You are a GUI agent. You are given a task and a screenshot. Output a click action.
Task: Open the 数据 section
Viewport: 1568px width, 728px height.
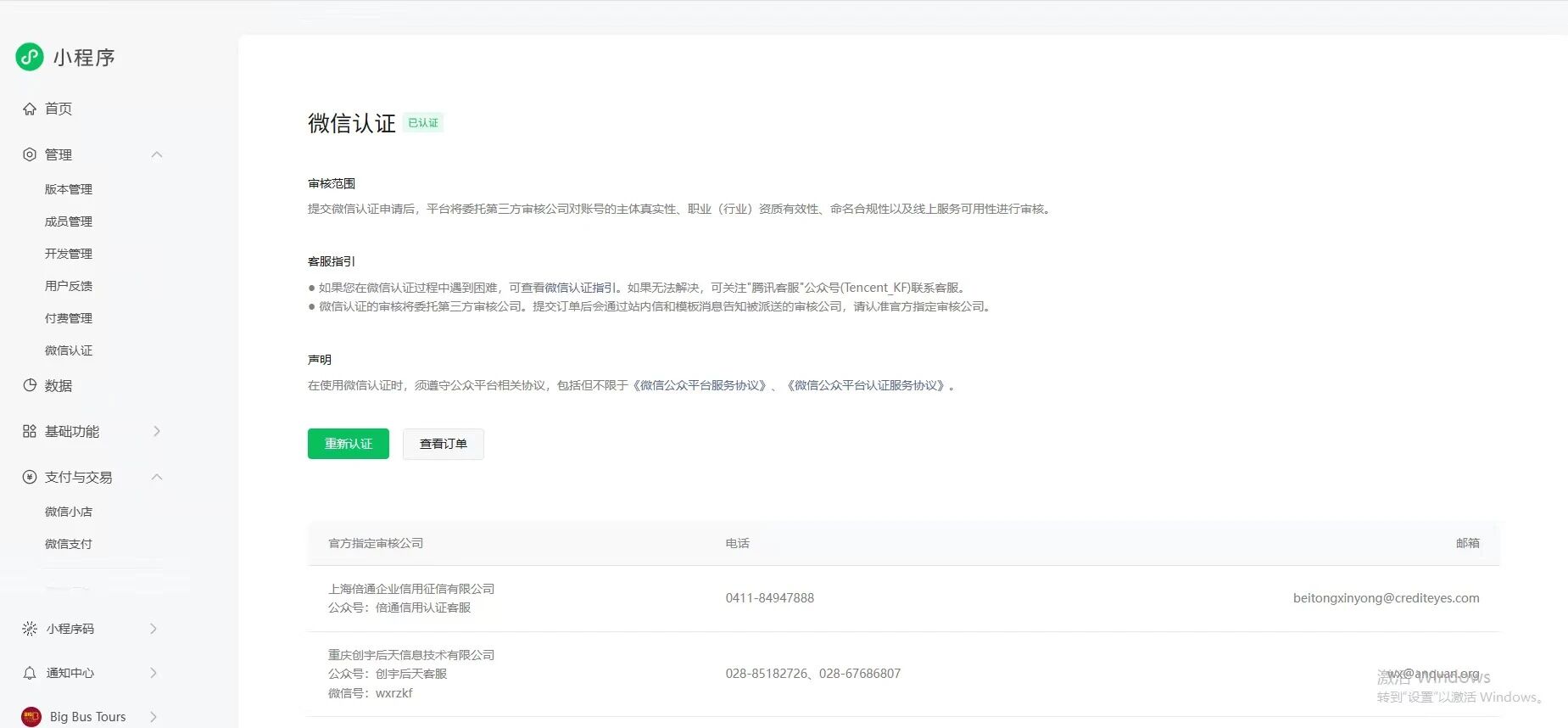[x=59, y=385]
